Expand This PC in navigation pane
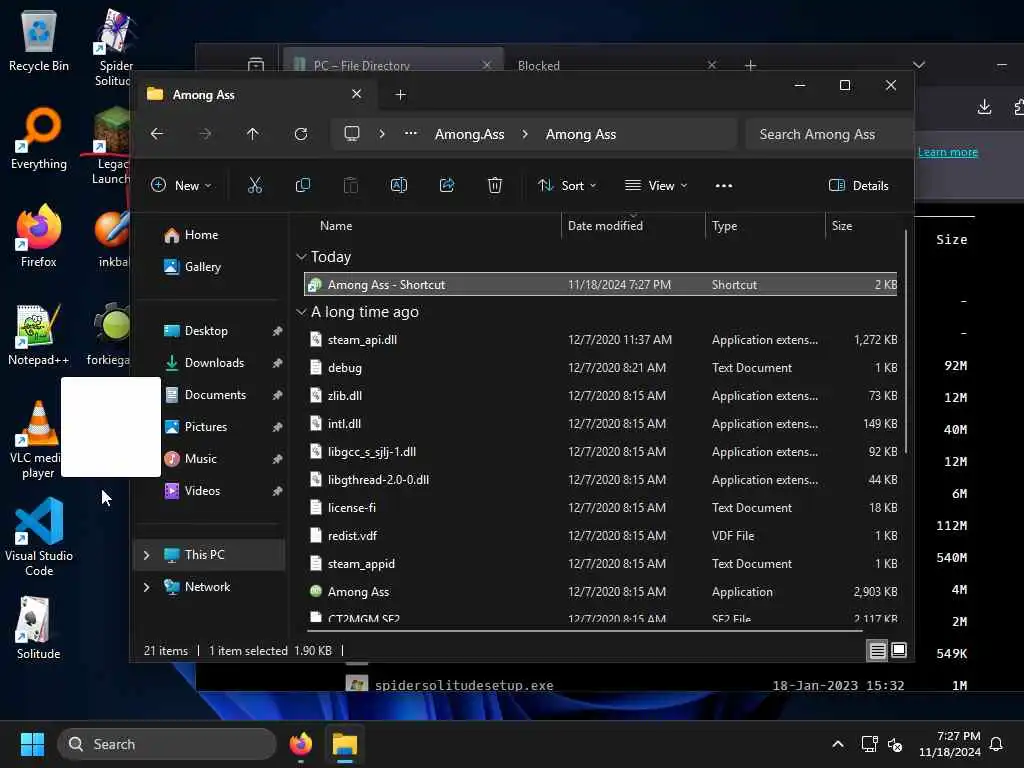 (146, 554)
